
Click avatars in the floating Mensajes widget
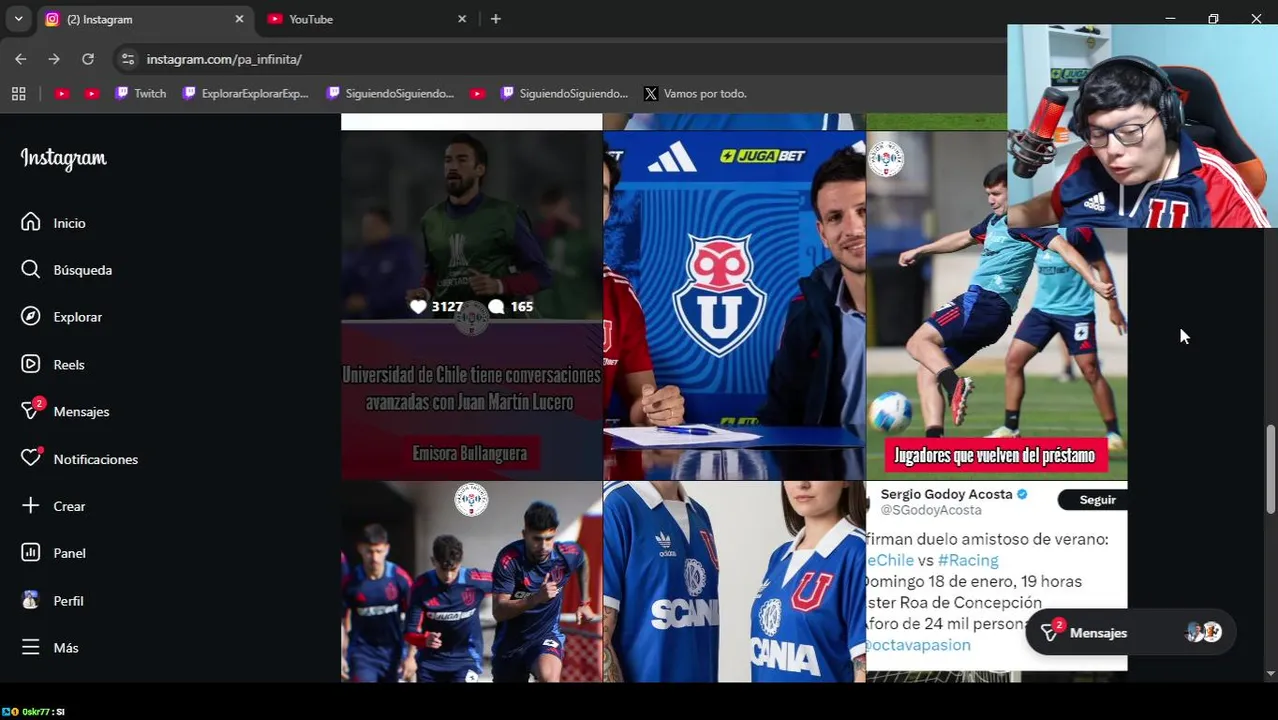[1203, 632]
